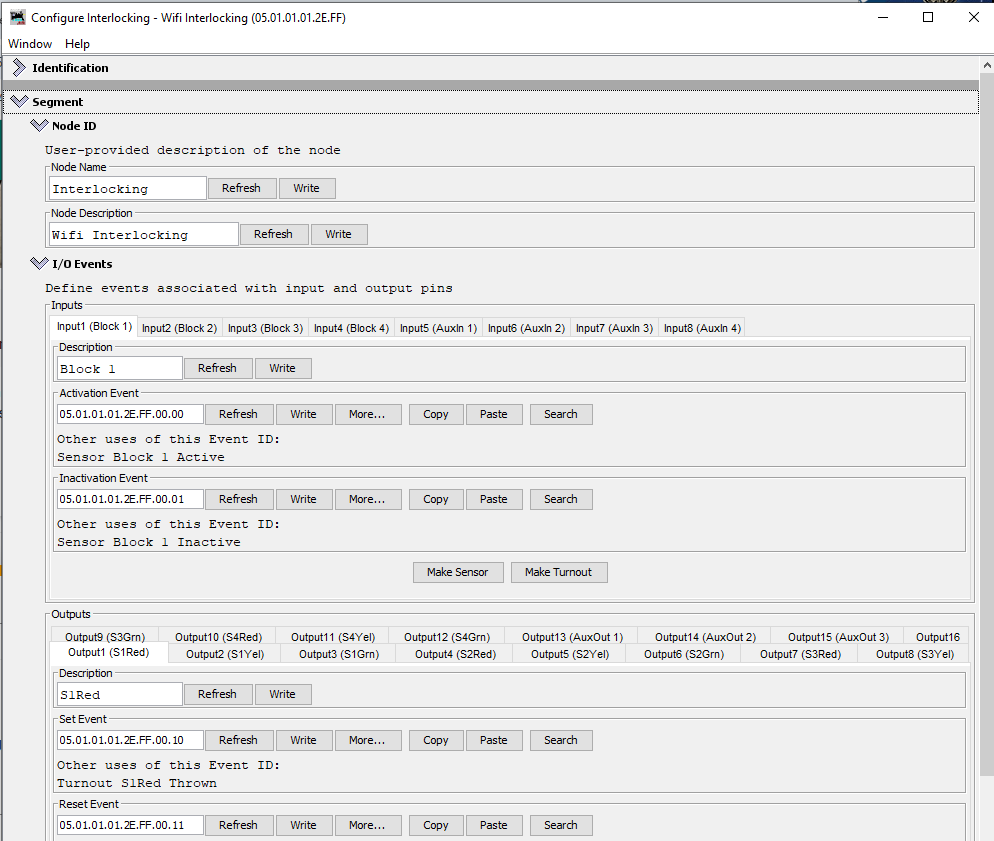Image resolution: width=994 pixels, height=841 pixels.
Task: Collapse the Segment section
Action: 18,102
